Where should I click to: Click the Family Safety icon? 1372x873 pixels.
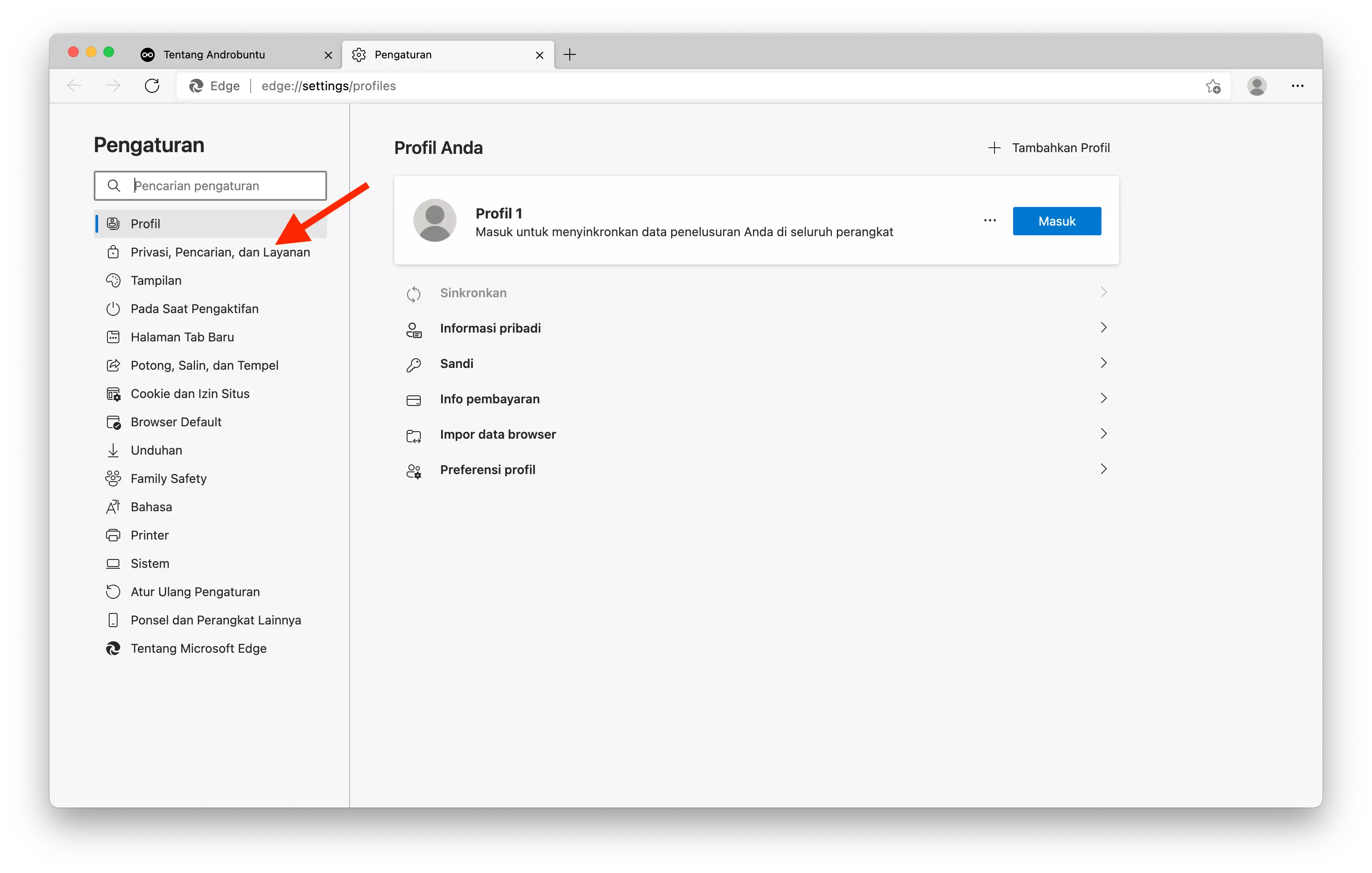[x=115, y=478]
